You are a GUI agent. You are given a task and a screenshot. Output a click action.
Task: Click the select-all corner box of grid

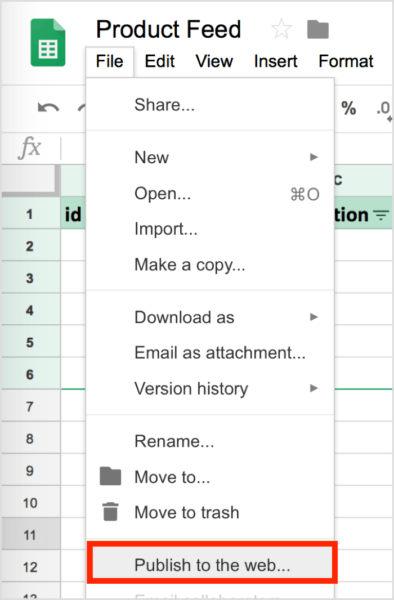point(31,181)
